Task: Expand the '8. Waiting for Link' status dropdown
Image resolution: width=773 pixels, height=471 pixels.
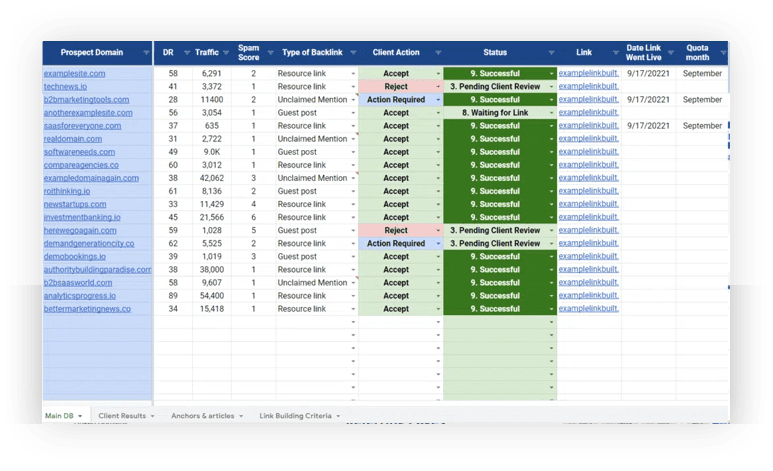Action: 551,113
